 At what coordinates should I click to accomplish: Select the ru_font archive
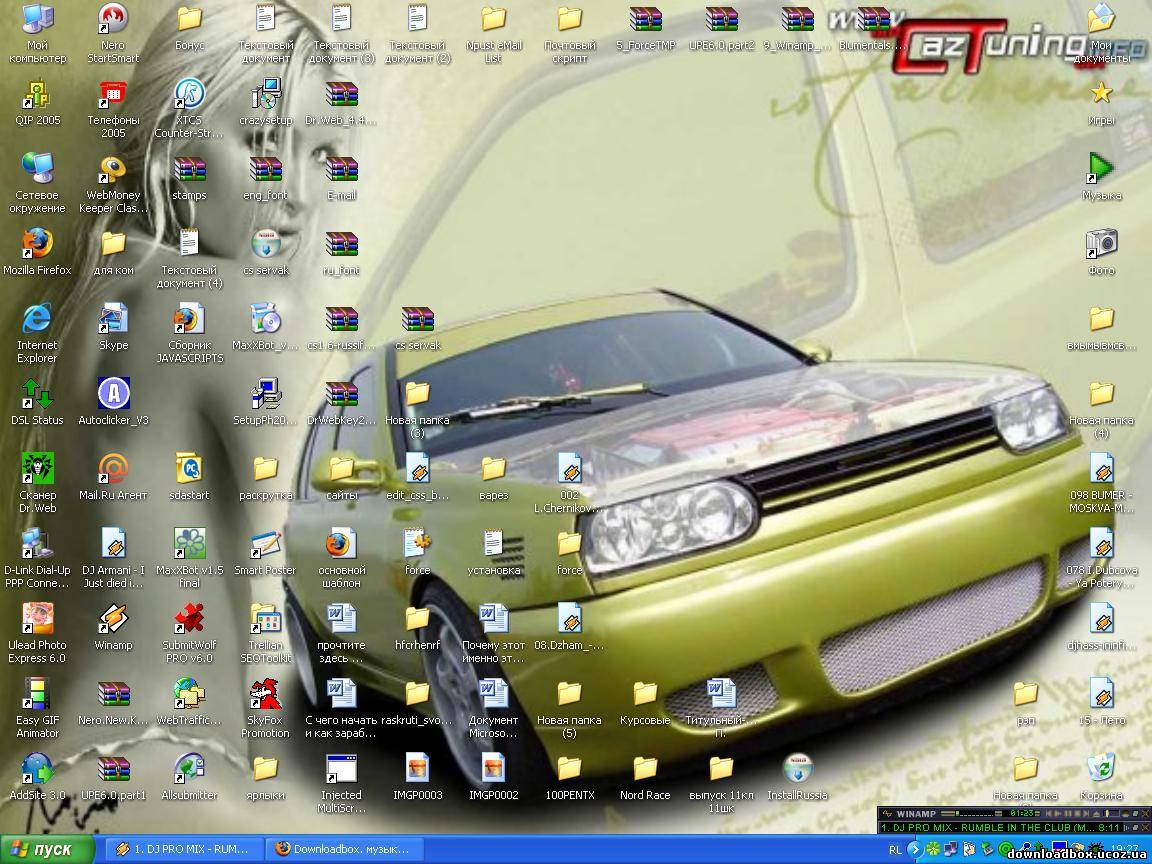pos(341,253)
